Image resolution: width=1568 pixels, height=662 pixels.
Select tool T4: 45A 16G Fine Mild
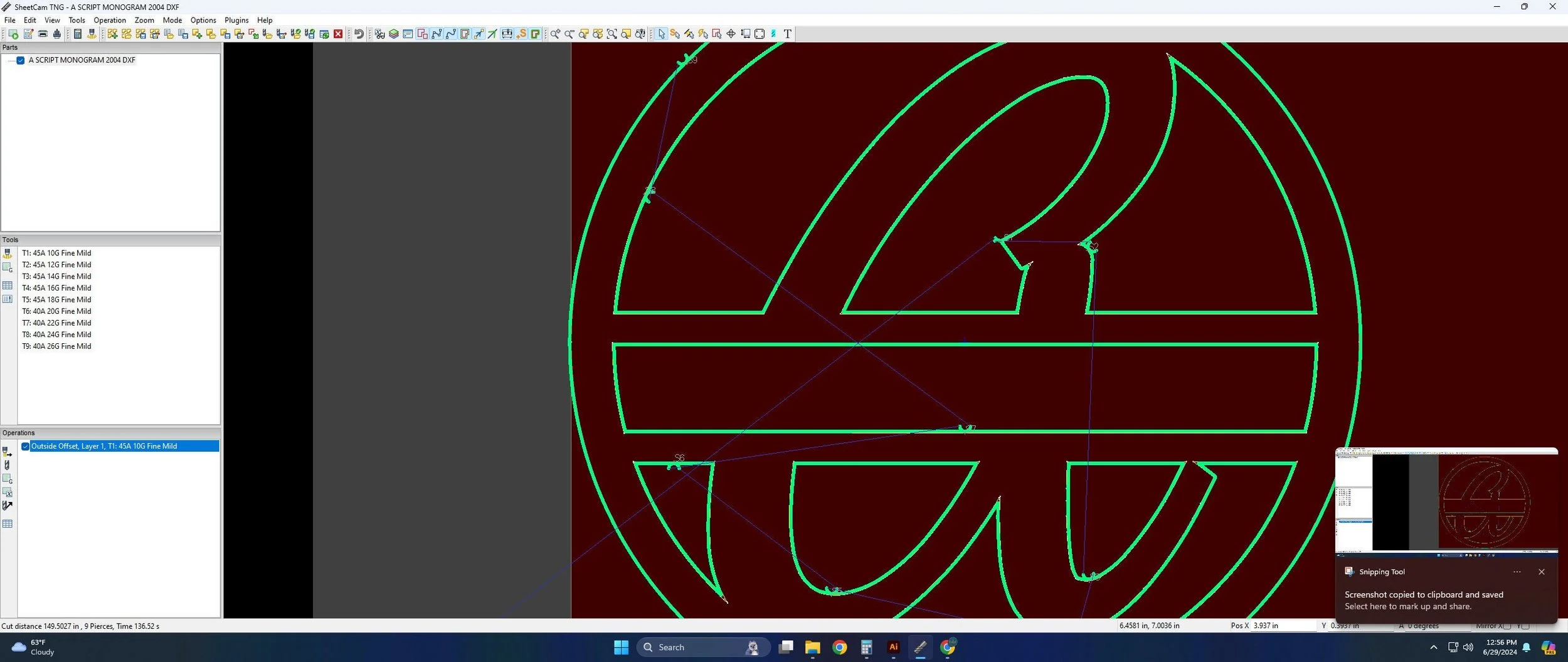tap(56, 288)
